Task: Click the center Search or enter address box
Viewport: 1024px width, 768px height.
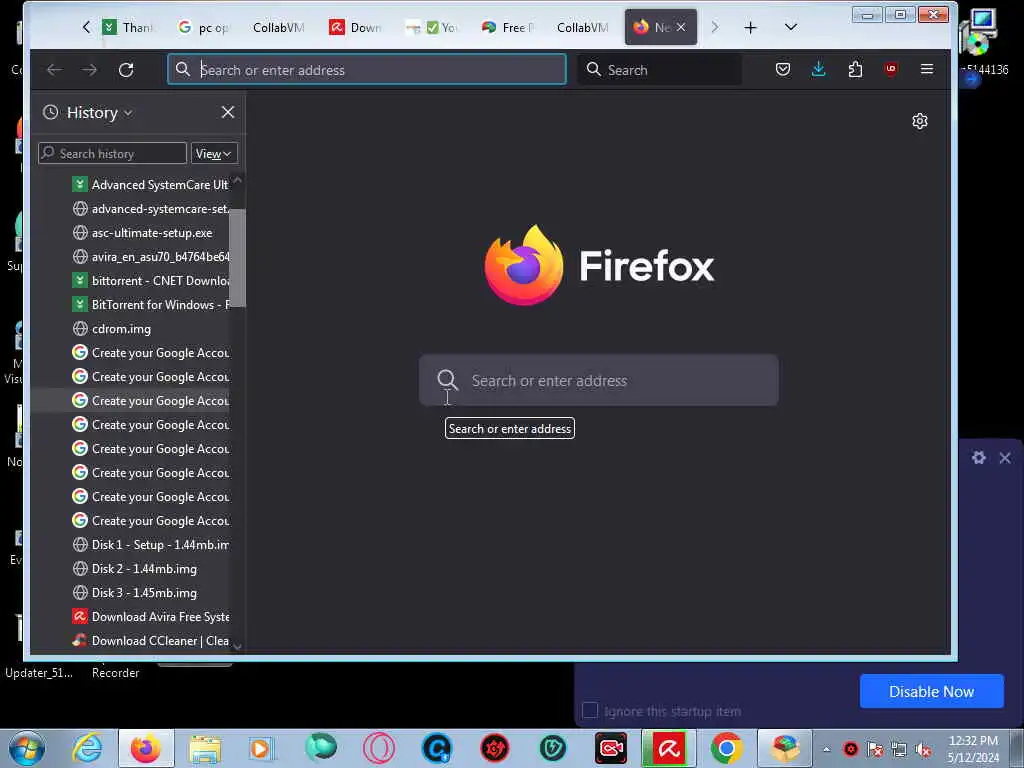Action: (598, 380)
